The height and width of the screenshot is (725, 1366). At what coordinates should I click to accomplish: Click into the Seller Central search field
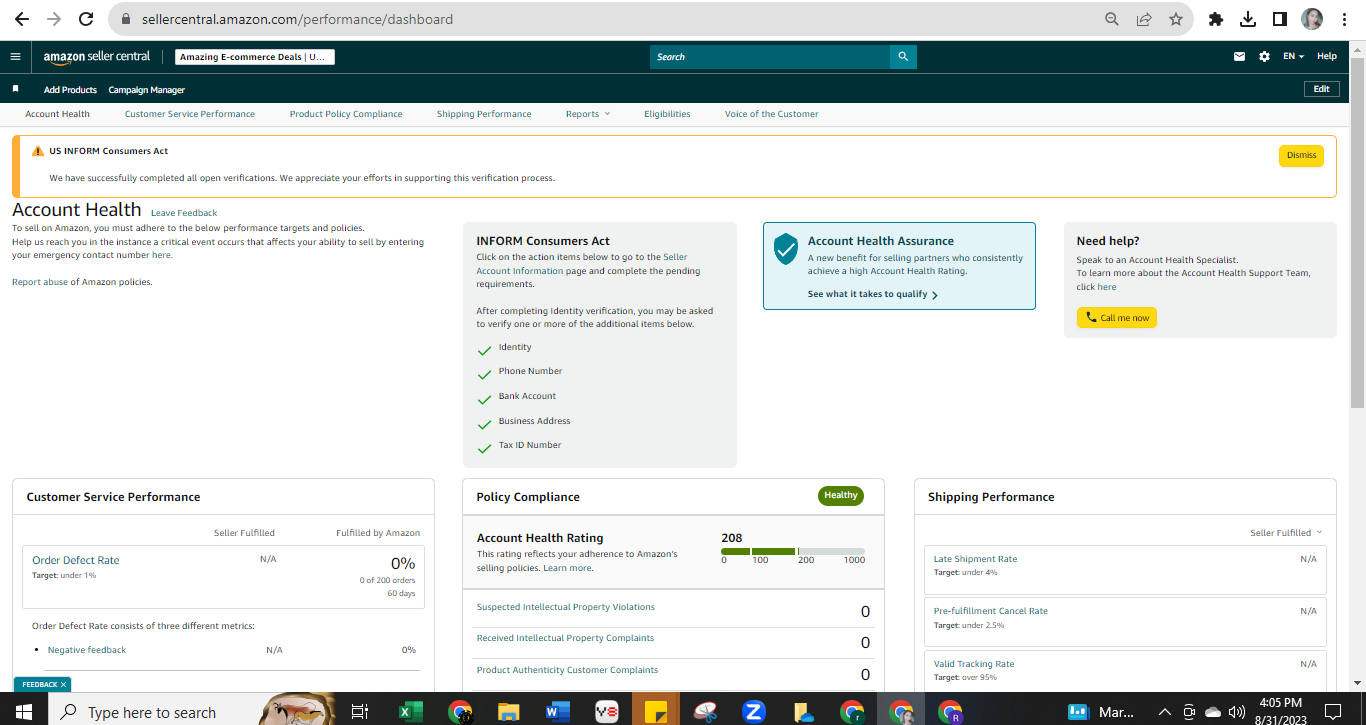(770, 57)
